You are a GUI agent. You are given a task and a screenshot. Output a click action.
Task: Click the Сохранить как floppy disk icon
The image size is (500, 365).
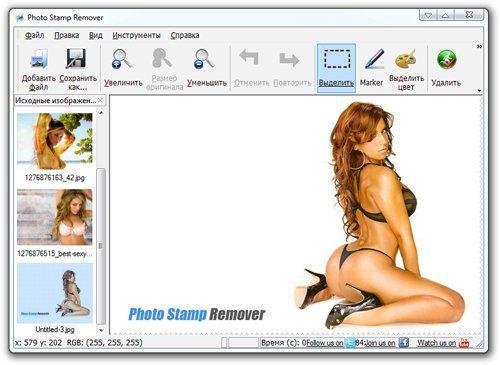(76, 59)
